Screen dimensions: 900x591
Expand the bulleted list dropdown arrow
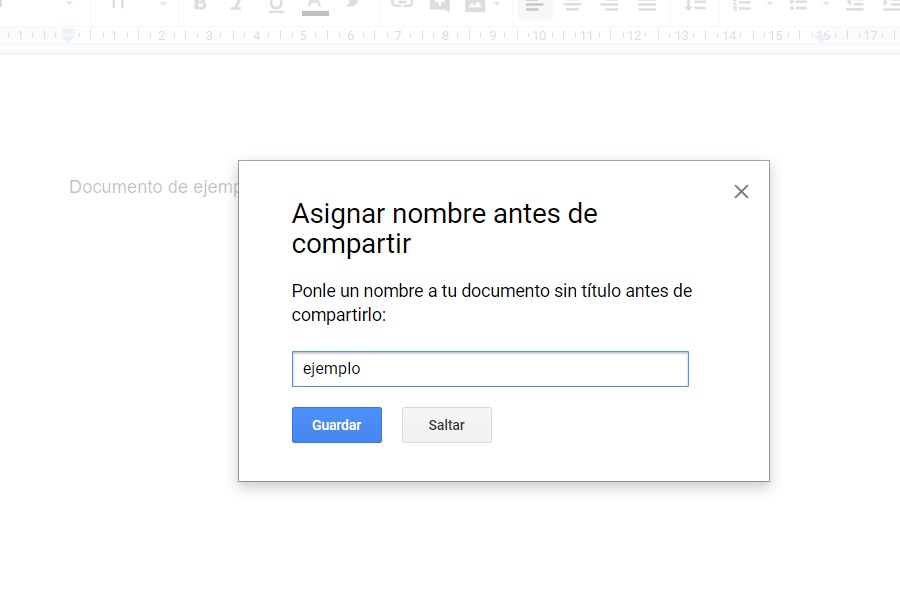(x=826, y=5)
